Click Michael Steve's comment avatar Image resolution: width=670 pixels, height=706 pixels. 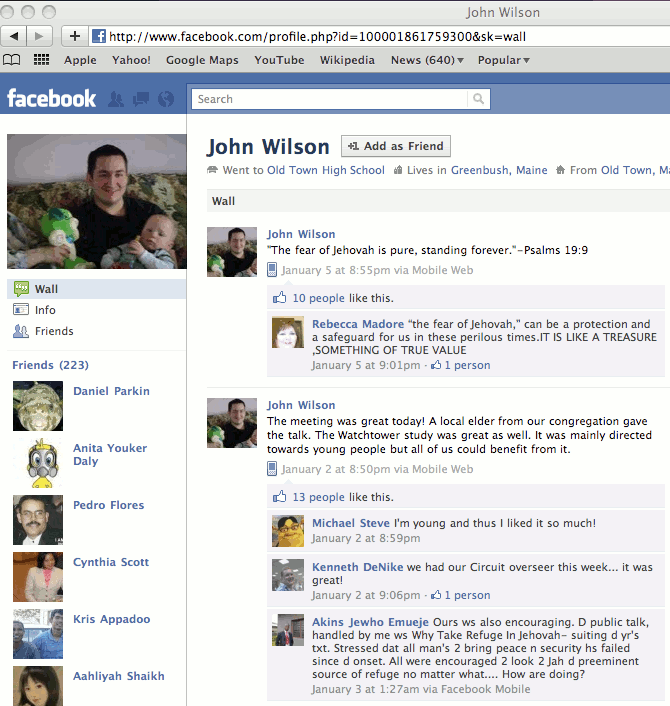[288, 531]
